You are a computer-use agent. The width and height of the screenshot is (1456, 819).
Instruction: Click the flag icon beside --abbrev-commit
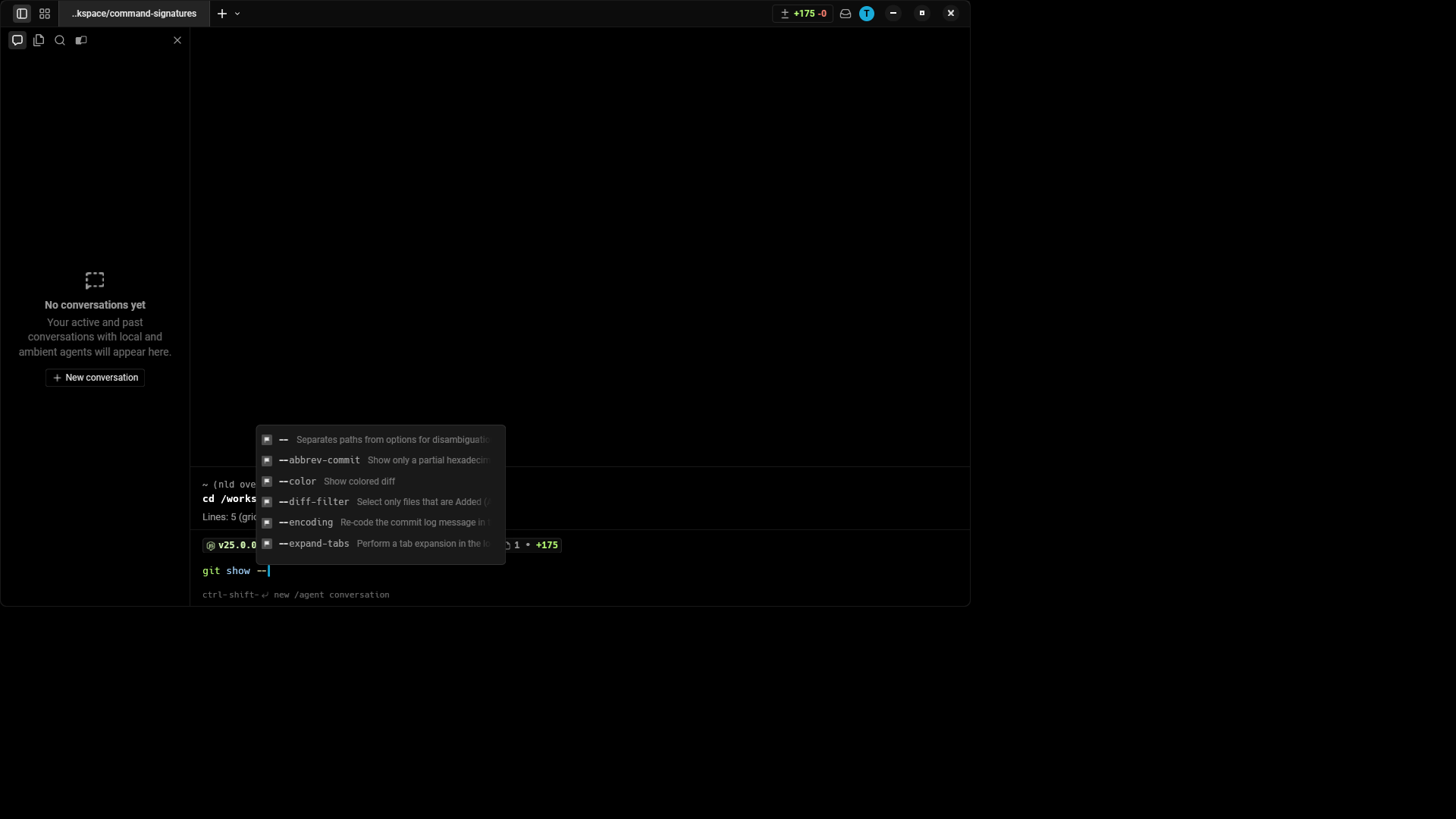pyautogui.click(x=267, y=460)
